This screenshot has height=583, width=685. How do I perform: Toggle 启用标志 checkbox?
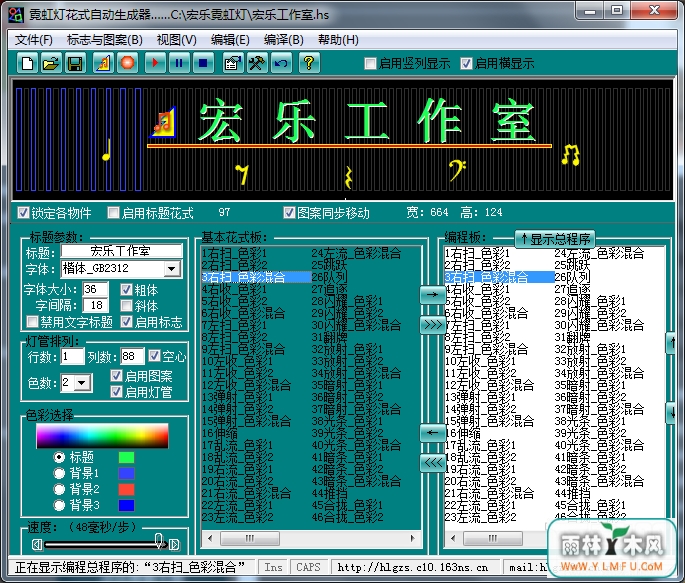(x=126, y=322)
